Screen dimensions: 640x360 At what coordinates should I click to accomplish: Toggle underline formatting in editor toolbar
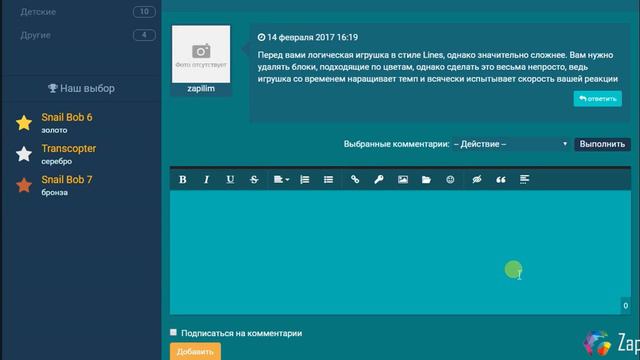[230, 180]
